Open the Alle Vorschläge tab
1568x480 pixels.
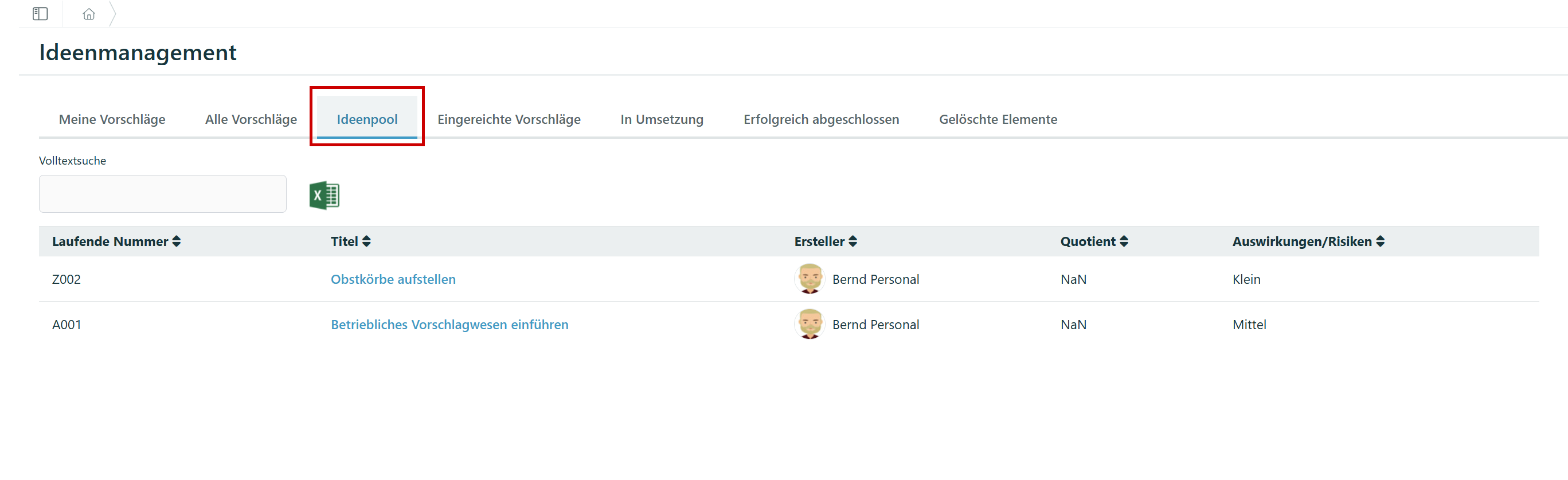pyautogui.click(x=251, y=119)
